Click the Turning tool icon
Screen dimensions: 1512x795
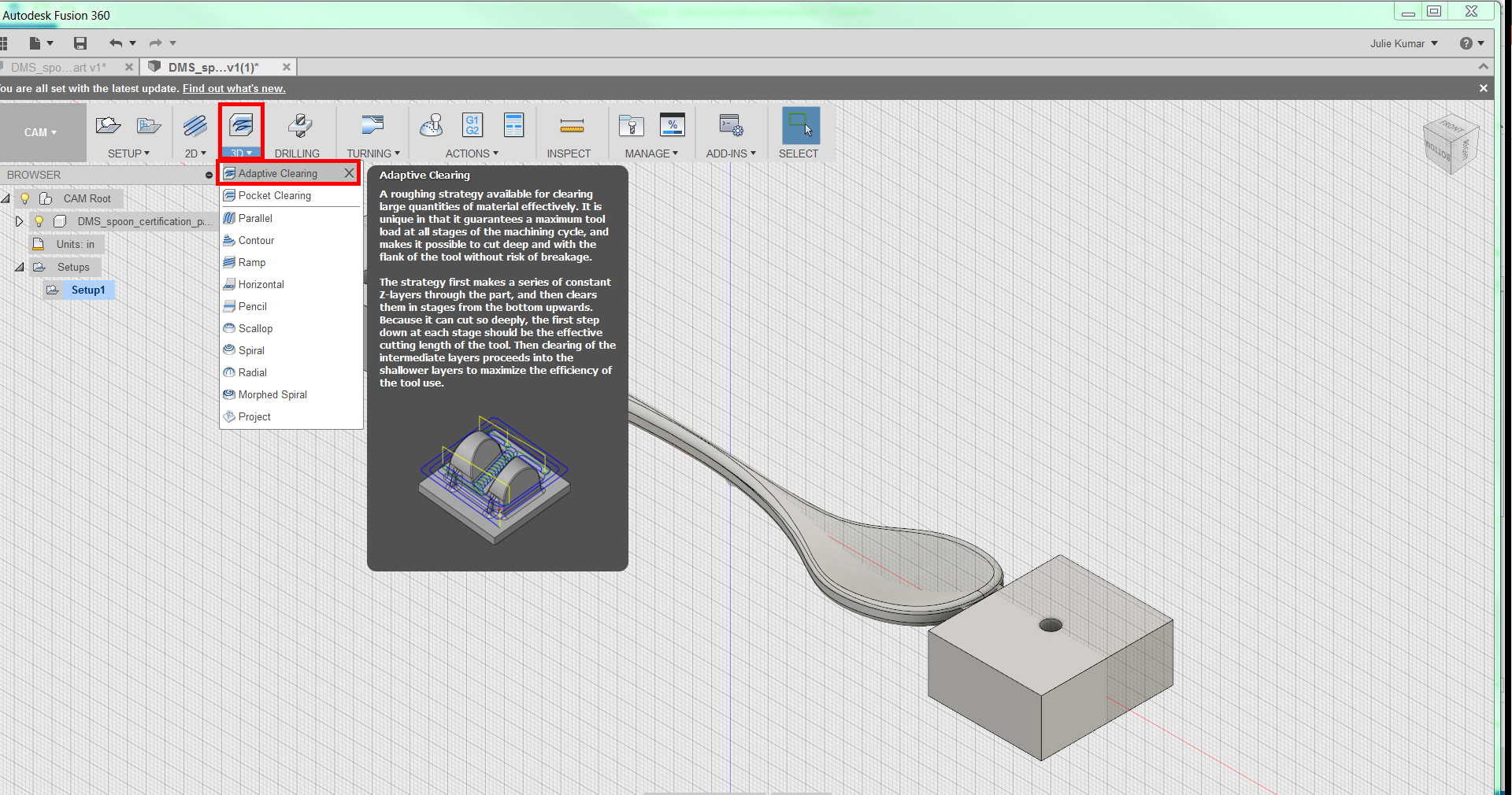click(372, 125)
